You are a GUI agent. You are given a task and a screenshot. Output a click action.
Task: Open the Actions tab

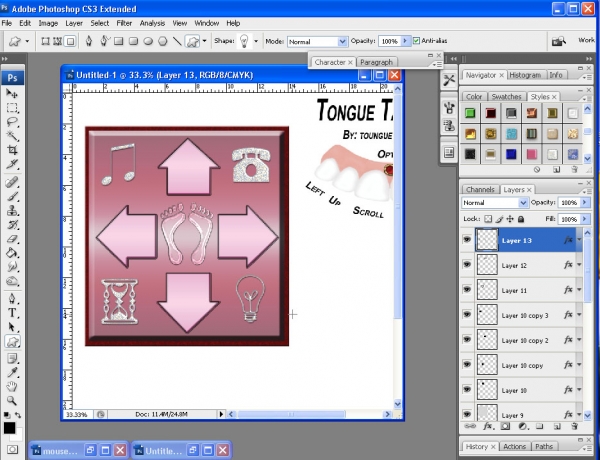tap(514, 446)
